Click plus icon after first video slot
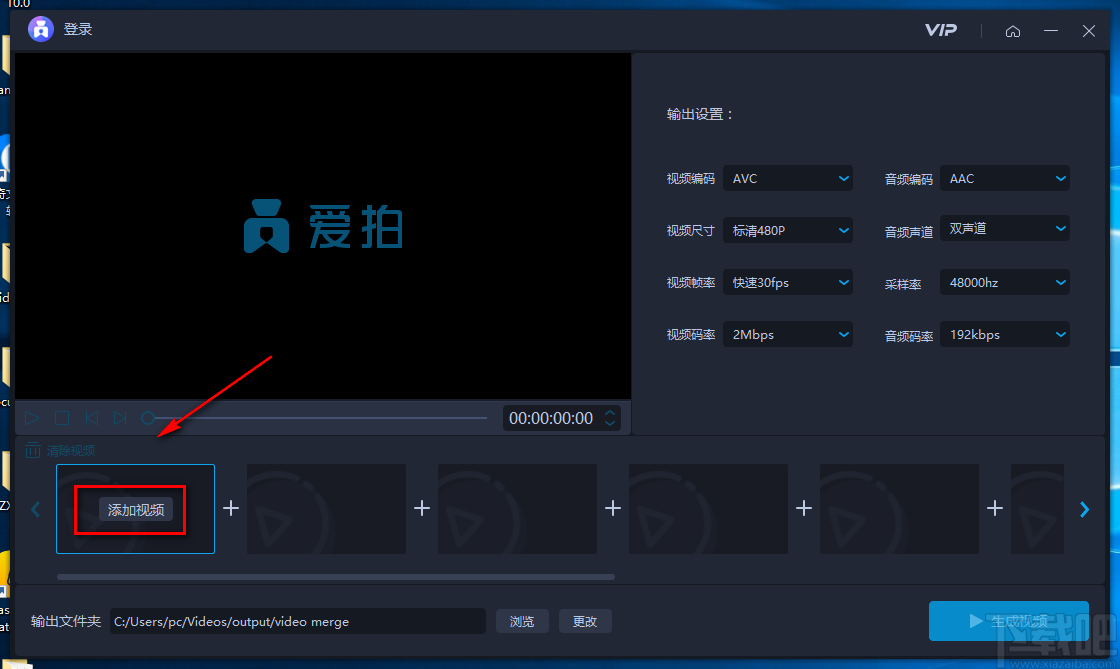Image resolution: width=1120 pixels, height=669 pixels. point(231,508)
